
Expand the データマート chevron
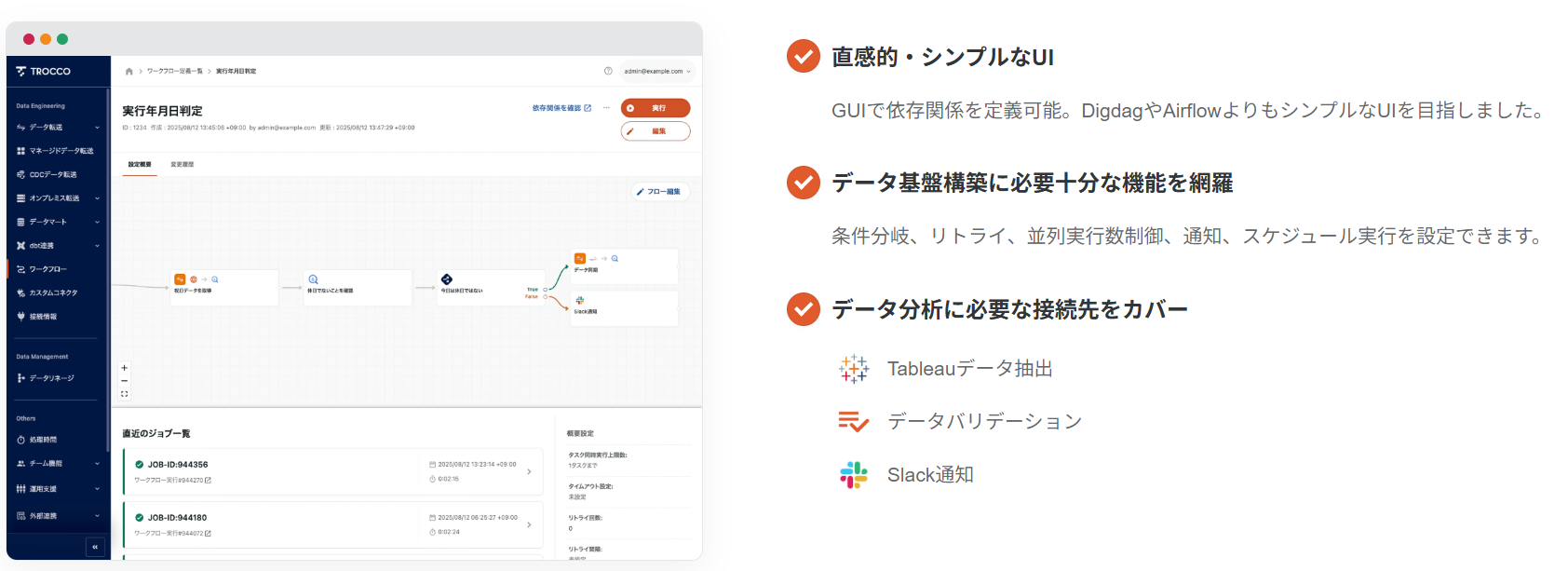click(x=97, y=222)
